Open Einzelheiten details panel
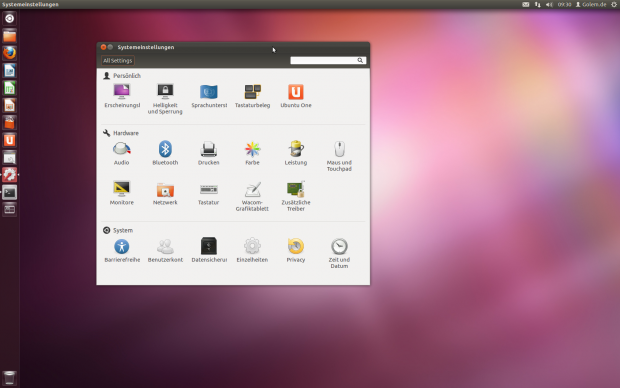620x388 pixels. [x=252, y=250]
